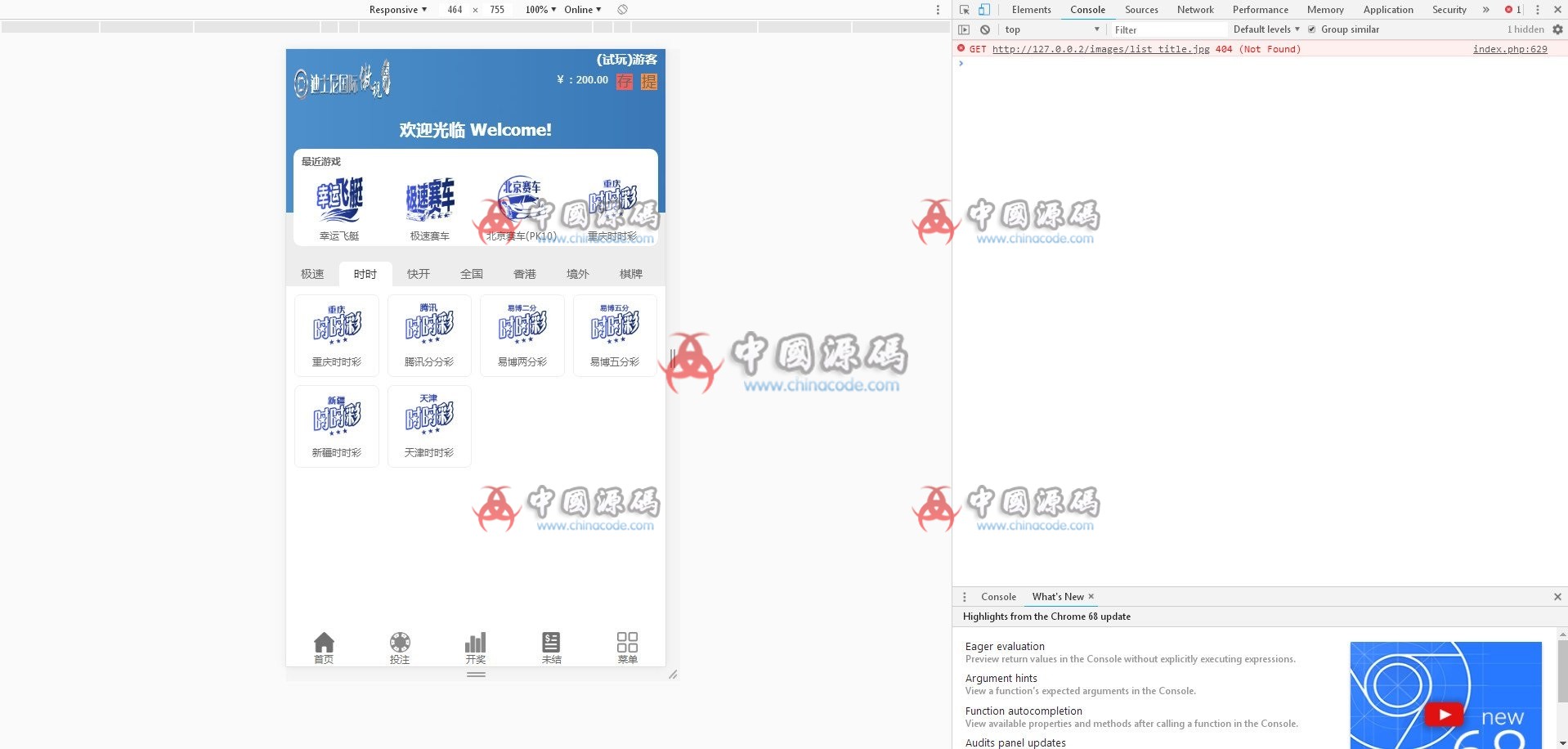Screen dimensions: 1568x749
Task: Open the 易博五分彩 game card
Action: click(615, 335)
